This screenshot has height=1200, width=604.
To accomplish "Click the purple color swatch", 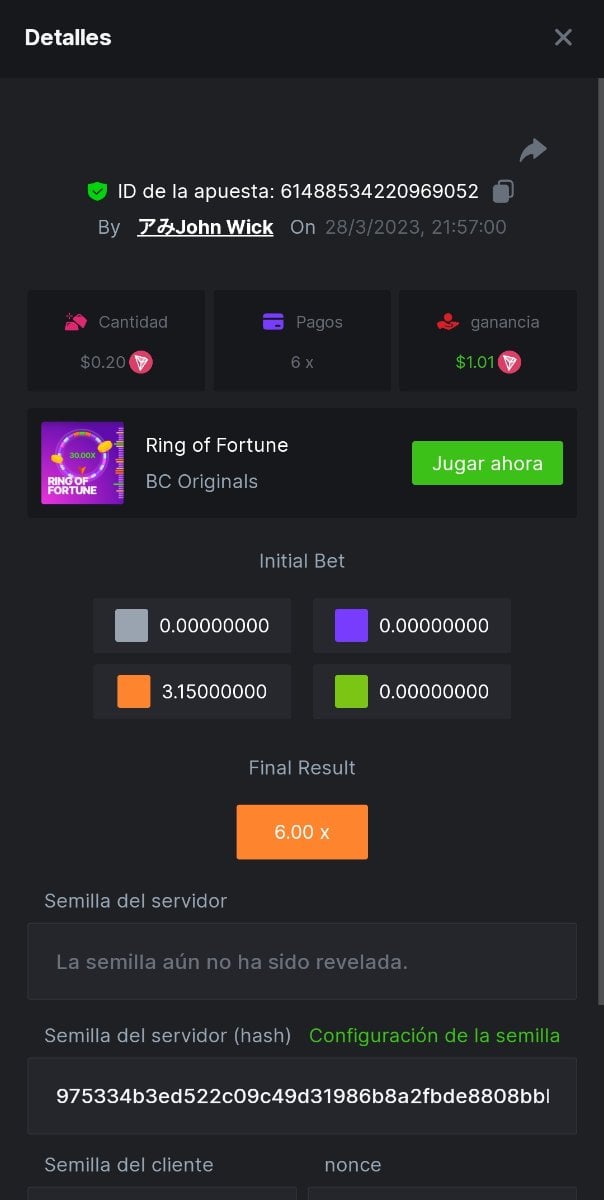I will tap(351, 626).
